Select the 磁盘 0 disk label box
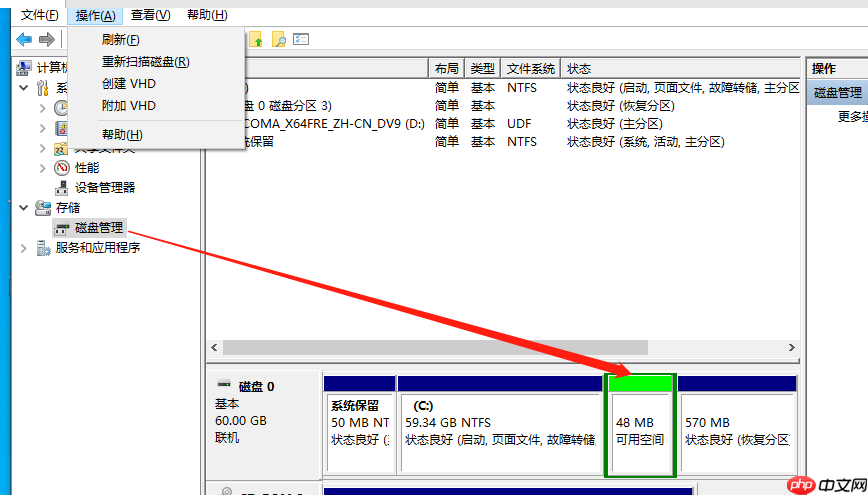The image size is (868, 495). pyautogui.click(x=265, y=425)
